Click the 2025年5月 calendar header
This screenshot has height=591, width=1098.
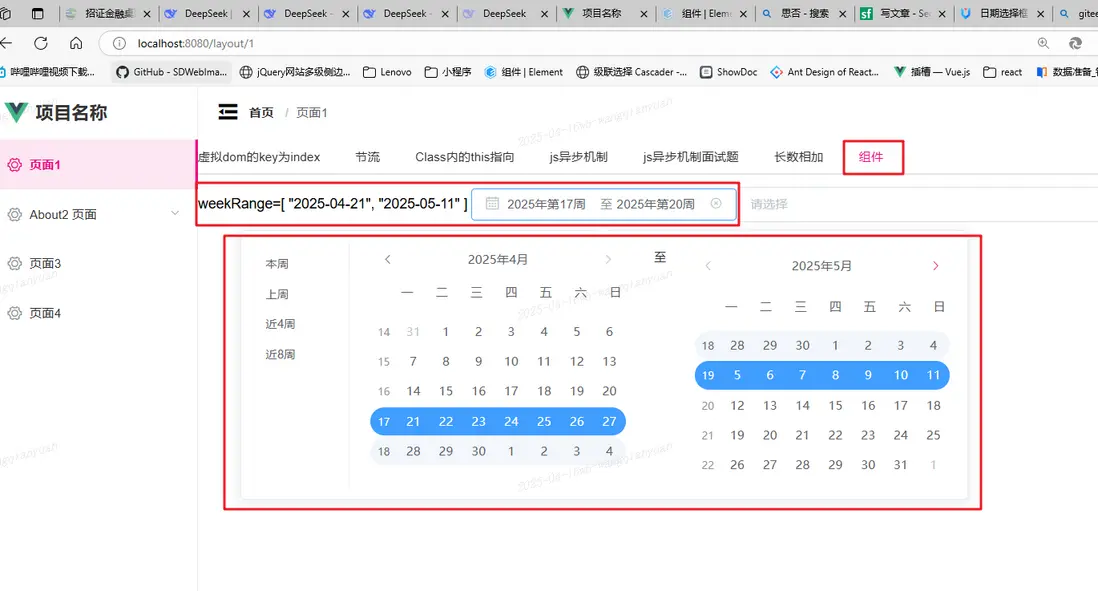coord(821,266)
